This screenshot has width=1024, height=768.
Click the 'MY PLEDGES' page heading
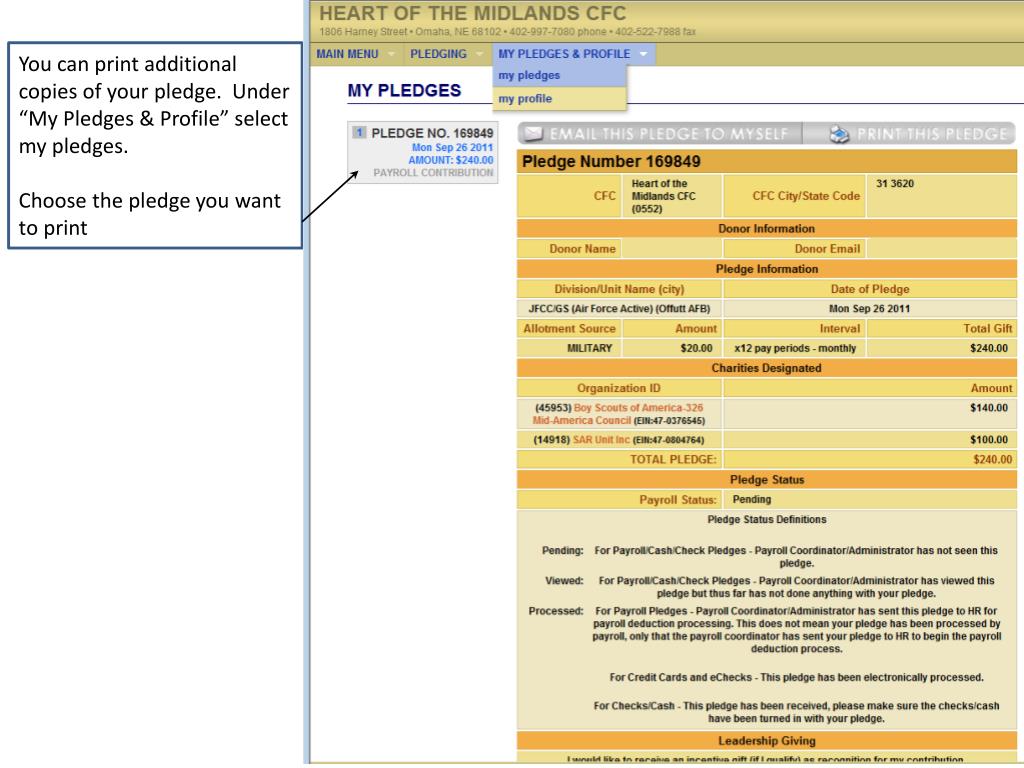click(x=404, y=91)
